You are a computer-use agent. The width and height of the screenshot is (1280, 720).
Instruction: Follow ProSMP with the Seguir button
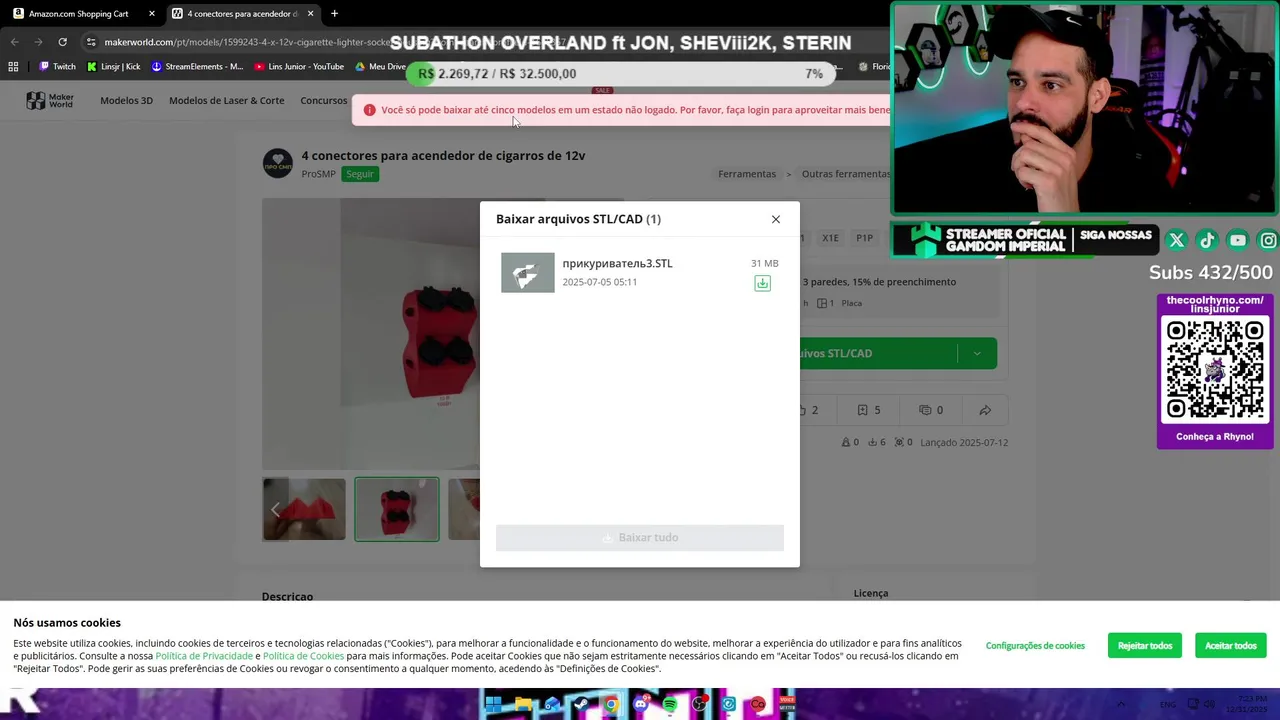tap(360, 174)
